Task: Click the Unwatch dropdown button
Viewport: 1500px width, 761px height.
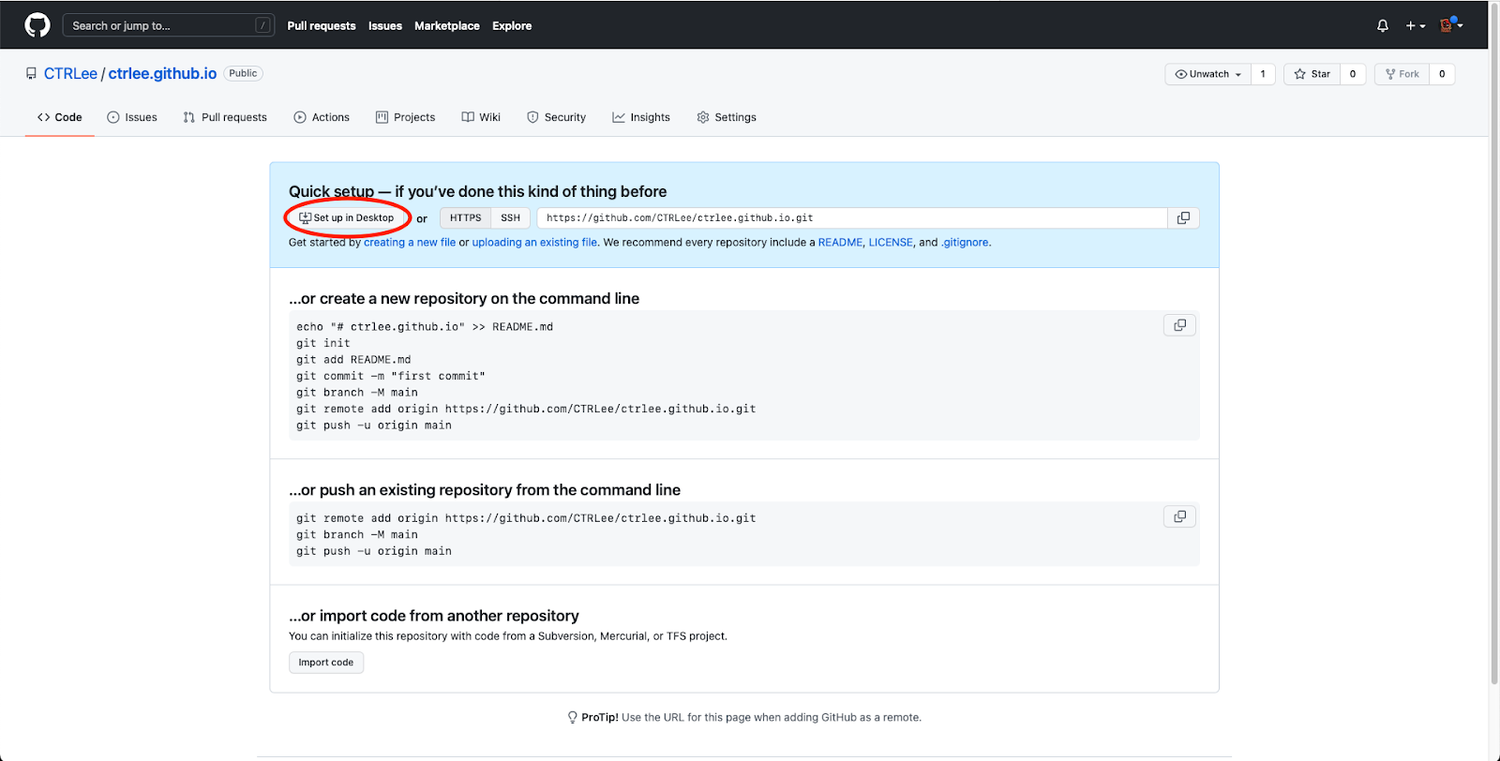Action: point(1208,74)
